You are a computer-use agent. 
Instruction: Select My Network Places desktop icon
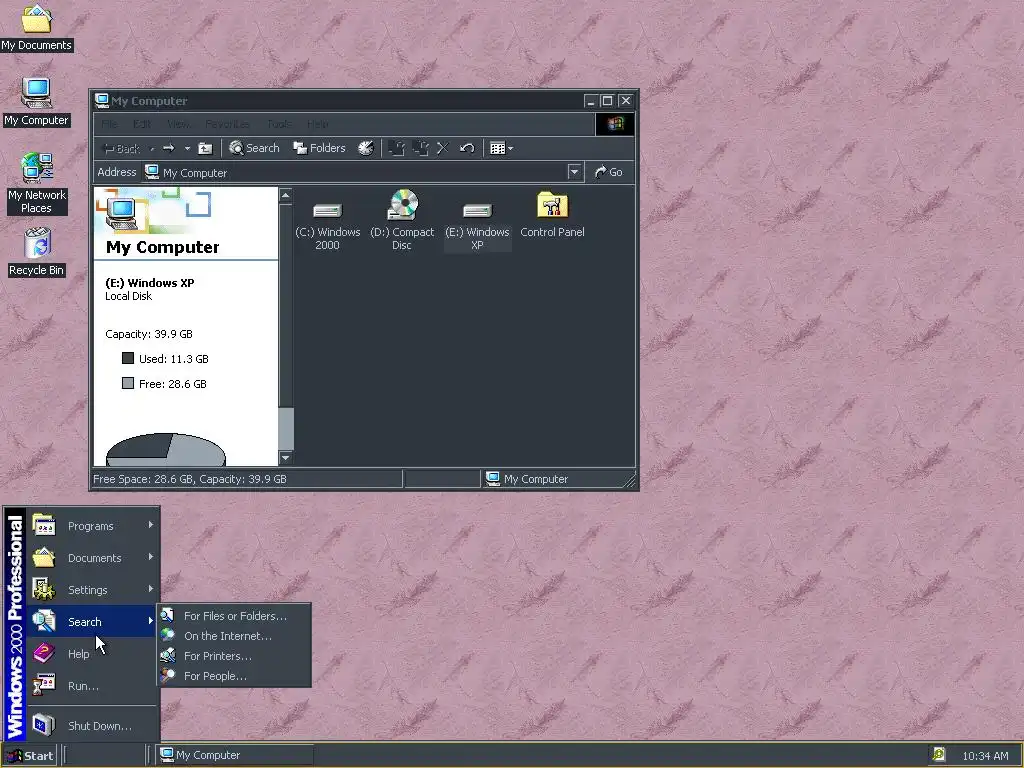point(37,184)
